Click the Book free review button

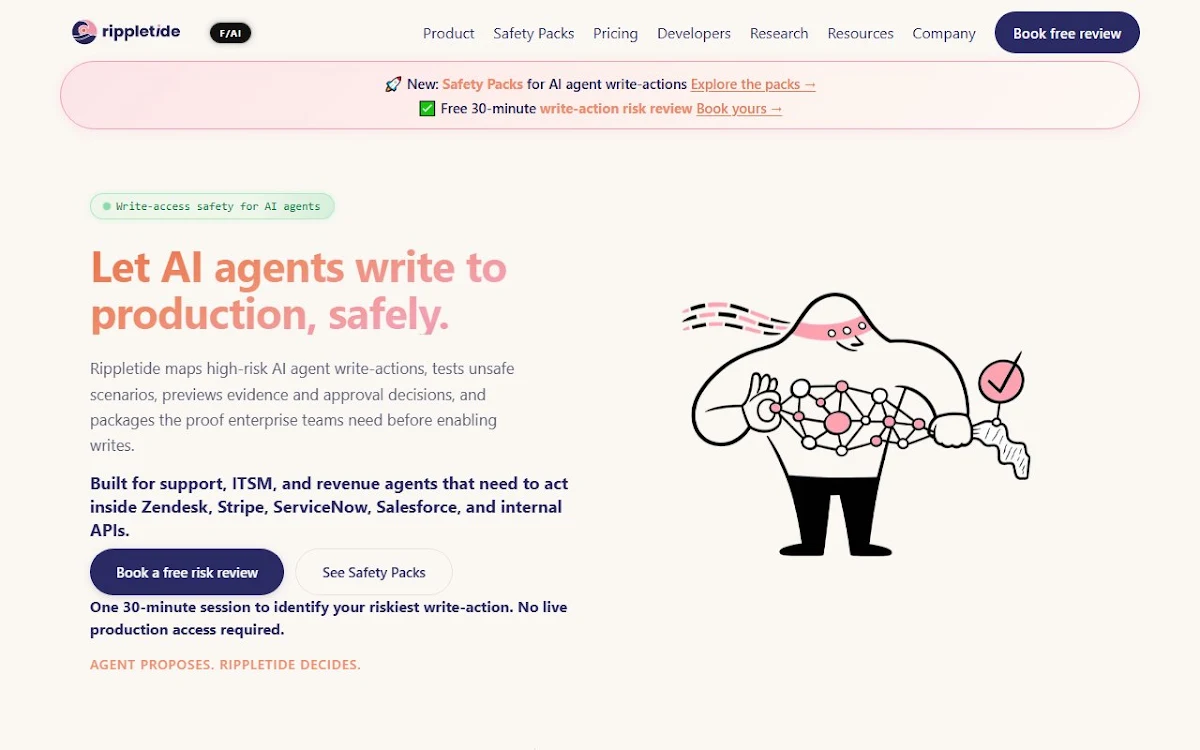point(1067,33)
